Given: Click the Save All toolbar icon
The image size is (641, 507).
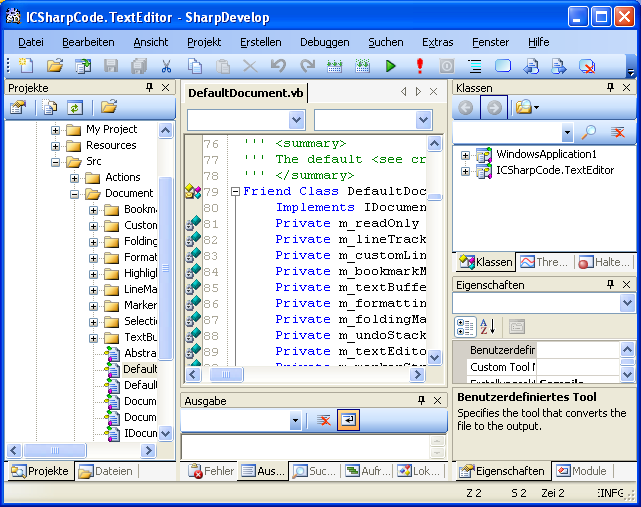Looking at the screenshot, I should (x=139, y=66).
